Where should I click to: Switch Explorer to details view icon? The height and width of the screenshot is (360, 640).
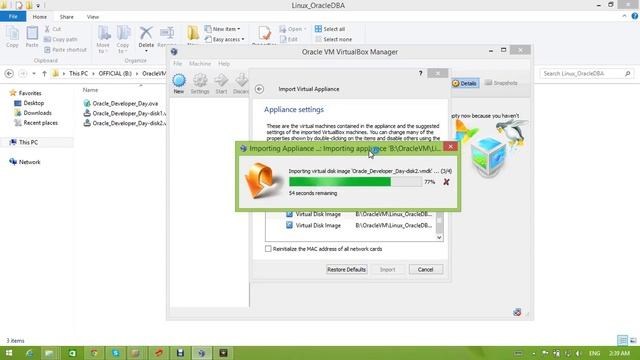click(x=622, y=340)
